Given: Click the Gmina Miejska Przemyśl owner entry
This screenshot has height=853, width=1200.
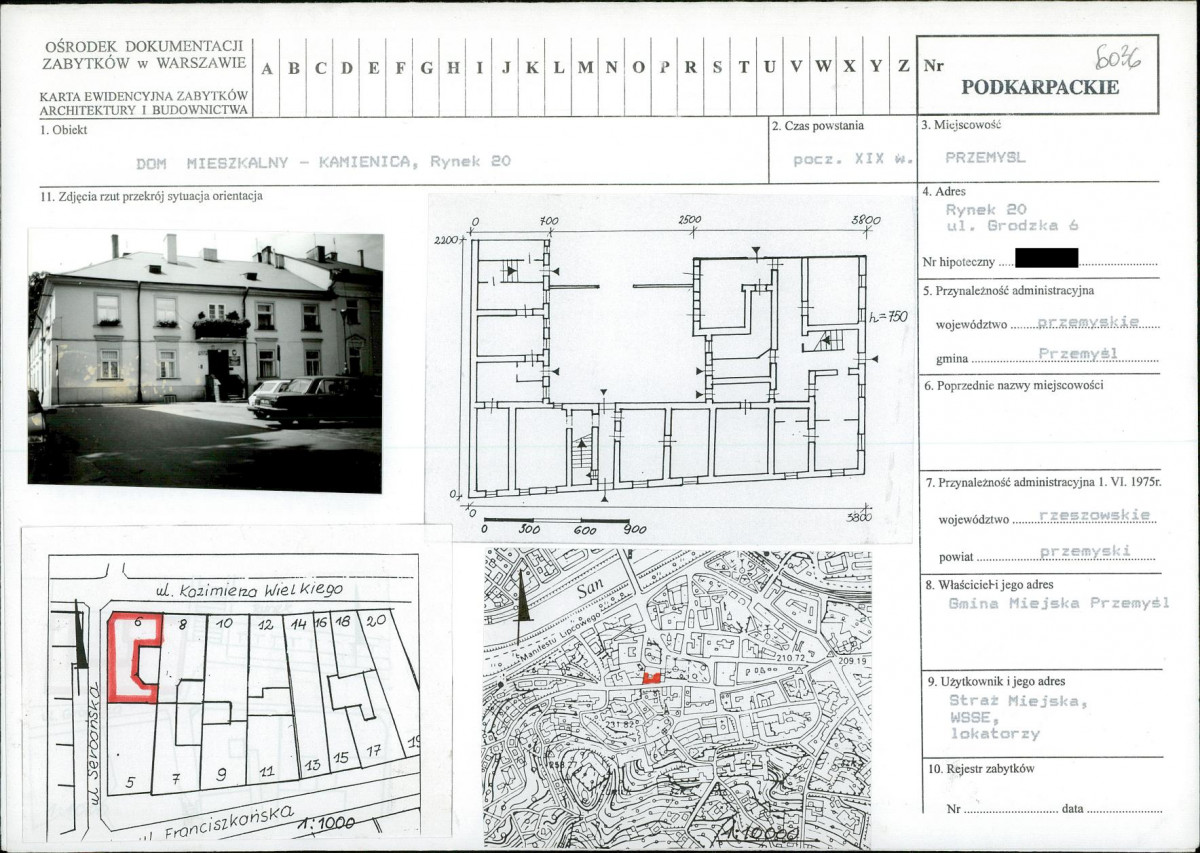Looking at the screenshot, I should point(1058,603).
